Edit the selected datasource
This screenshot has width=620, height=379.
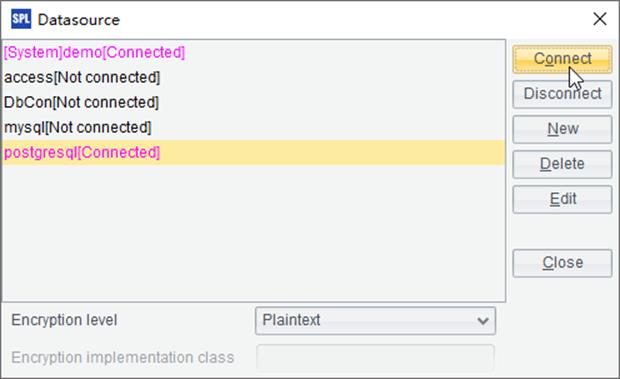562,199
